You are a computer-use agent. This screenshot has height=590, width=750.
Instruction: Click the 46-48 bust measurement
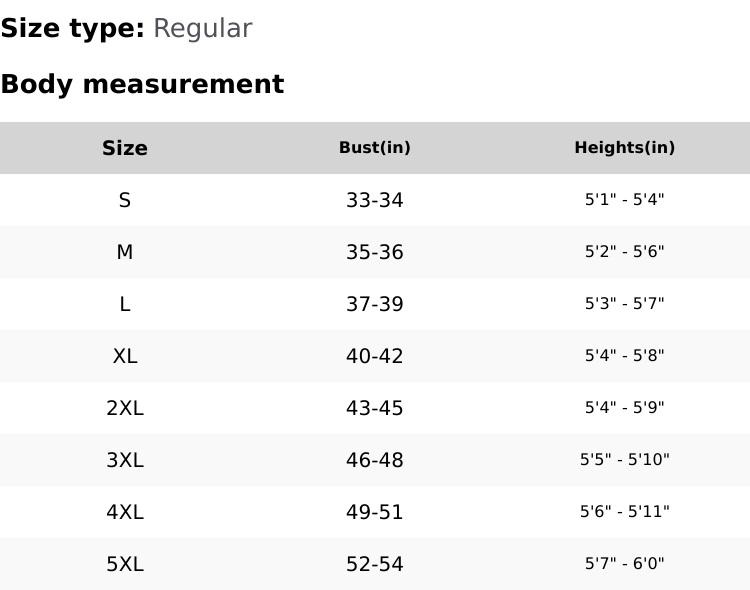(375, 460)
